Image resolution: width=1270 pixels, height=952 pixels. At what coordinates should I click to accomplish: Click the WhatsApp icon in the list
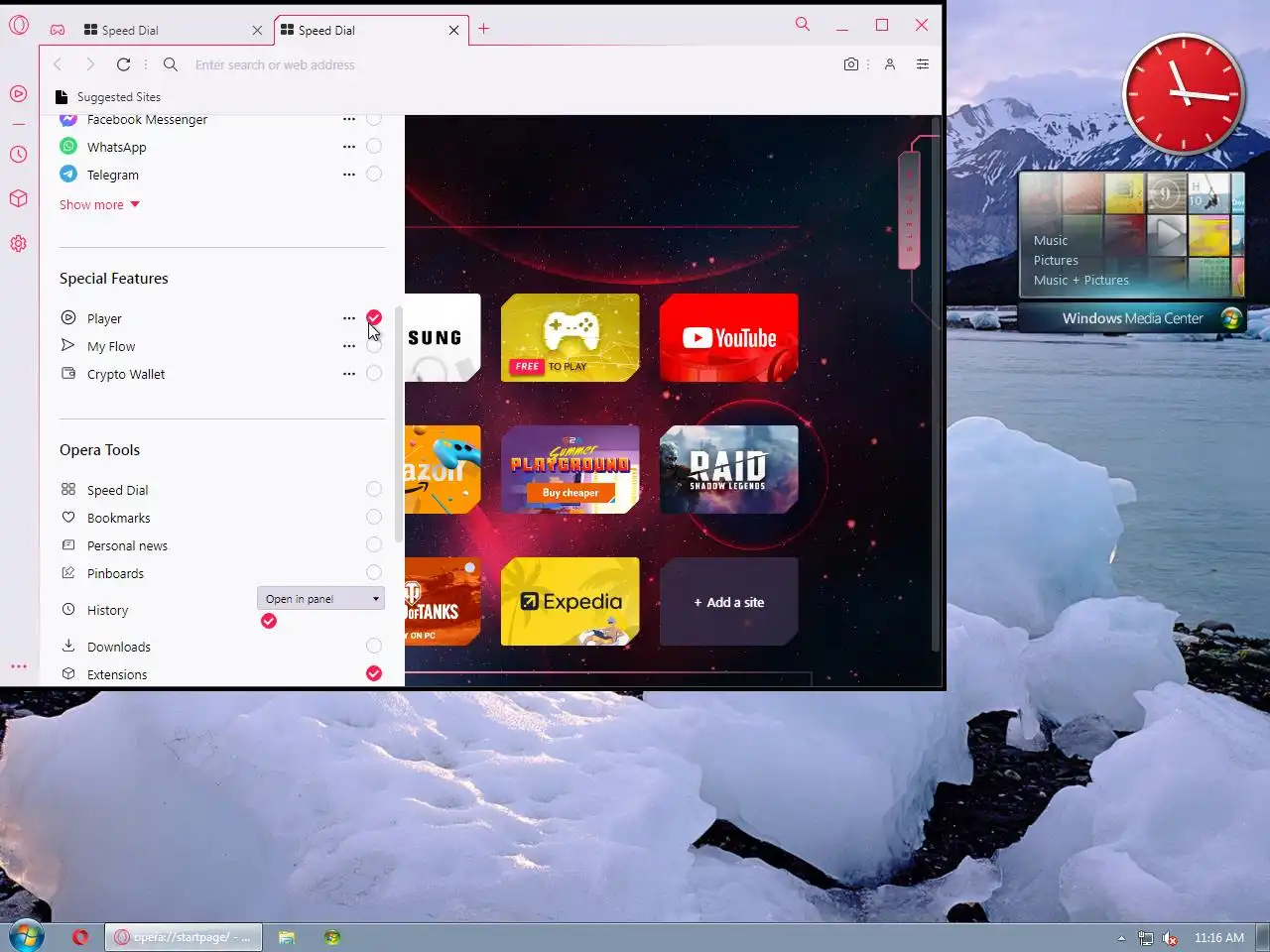tap(68, 147)
